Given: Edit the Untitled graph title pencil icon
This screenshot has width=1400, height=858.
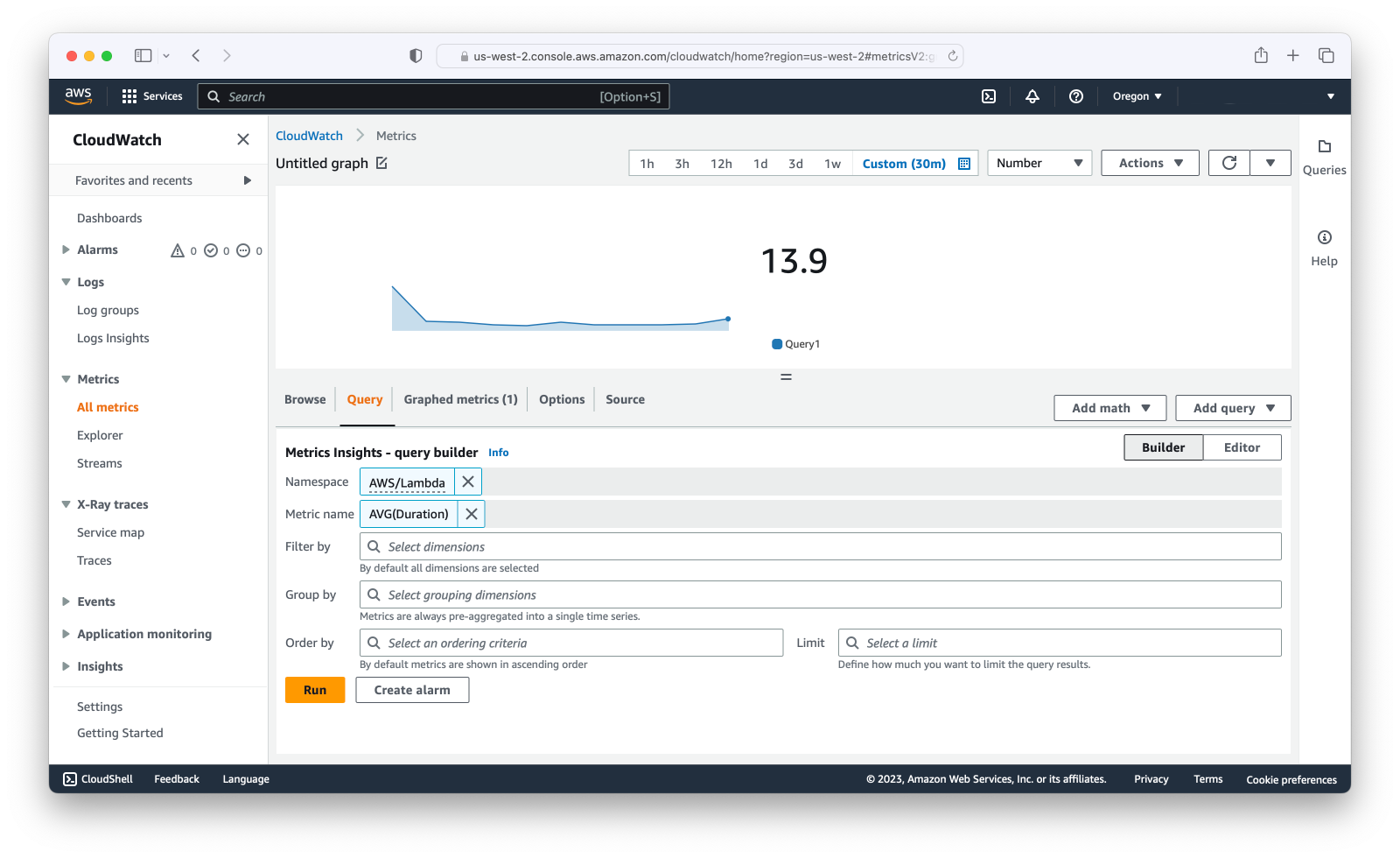Looking at the screenshot, I should point(381,163).
